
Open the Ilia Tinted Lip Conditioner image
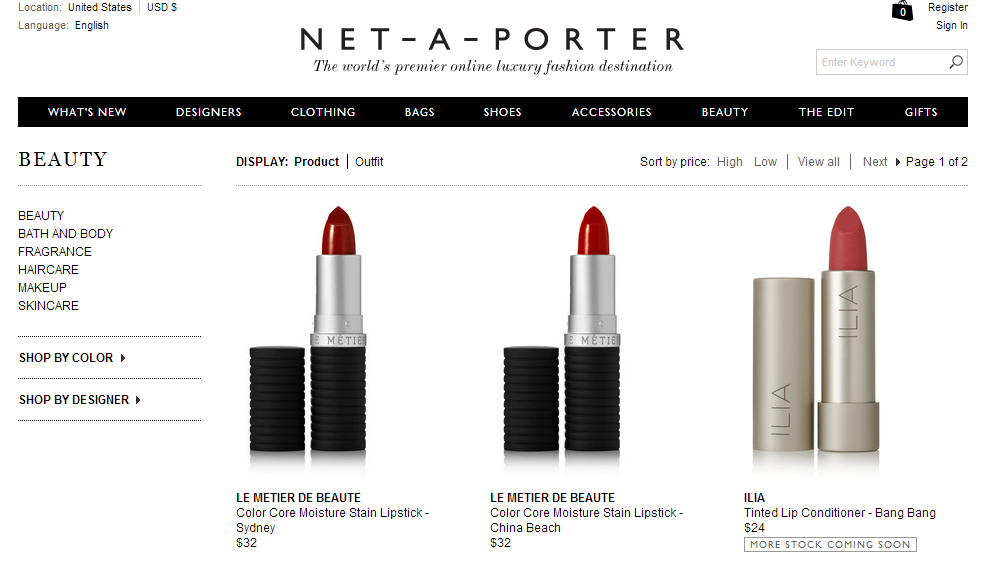(x=816, y=340)
